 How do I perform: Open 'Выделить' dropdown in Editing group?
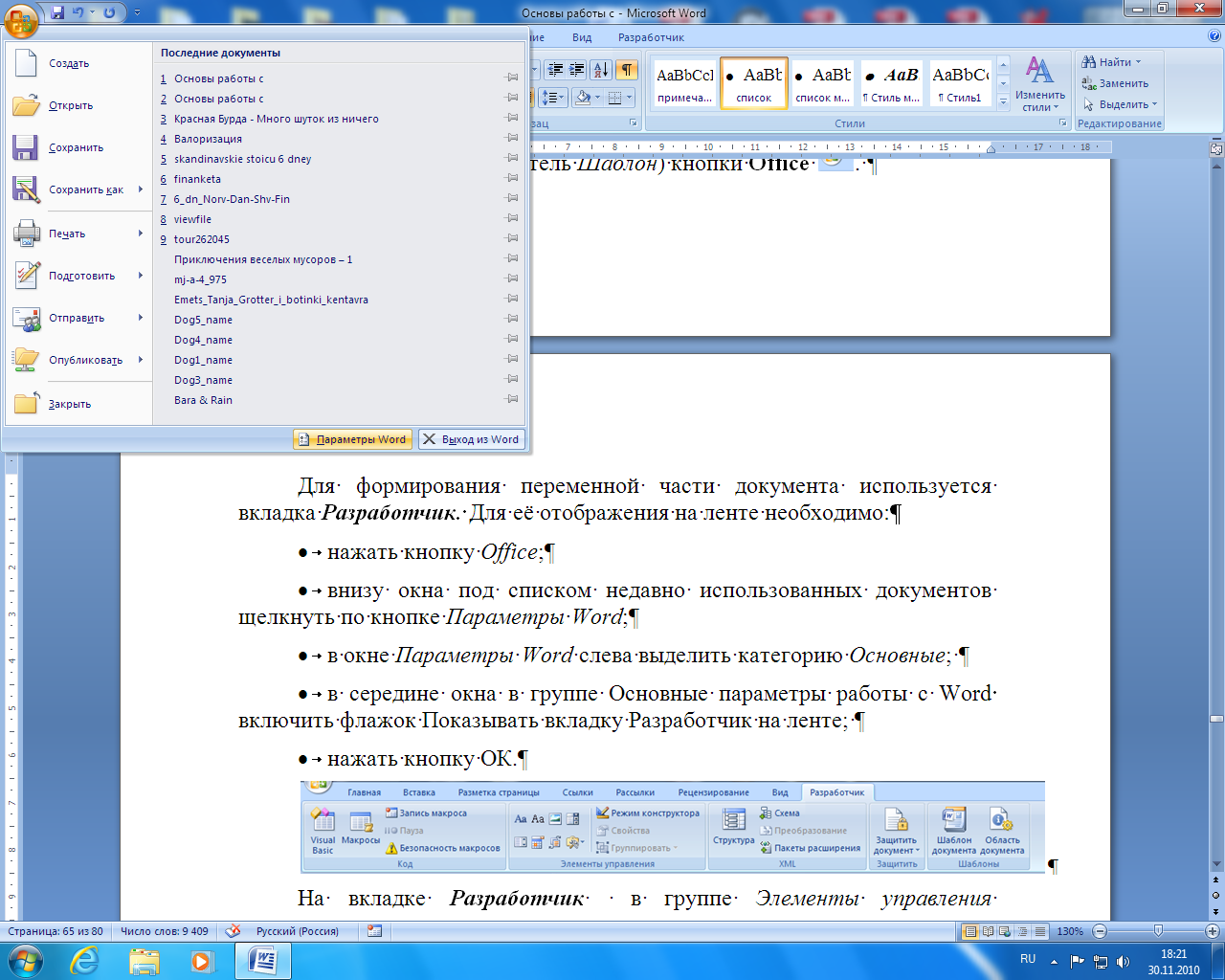(1120, 104)
